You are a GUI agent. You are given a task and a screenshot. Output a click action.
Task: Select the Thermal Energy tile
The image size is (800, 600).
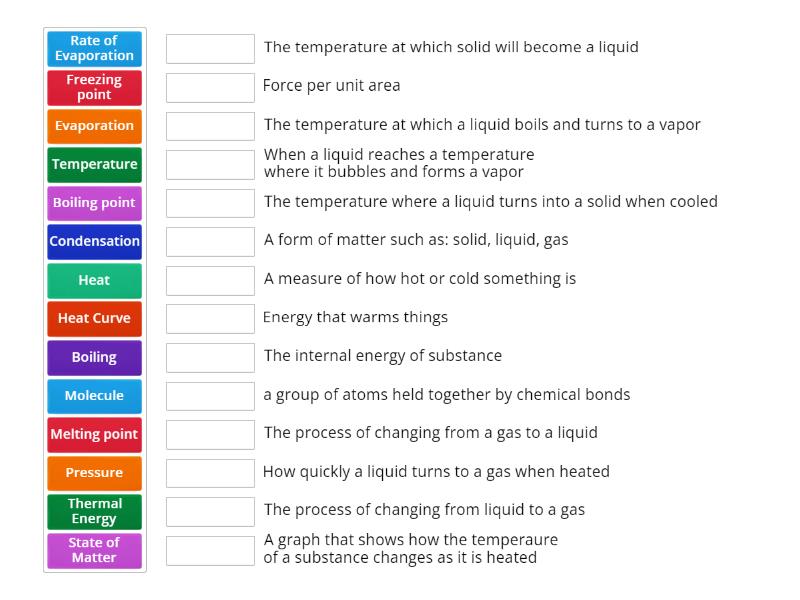[94, 511]
